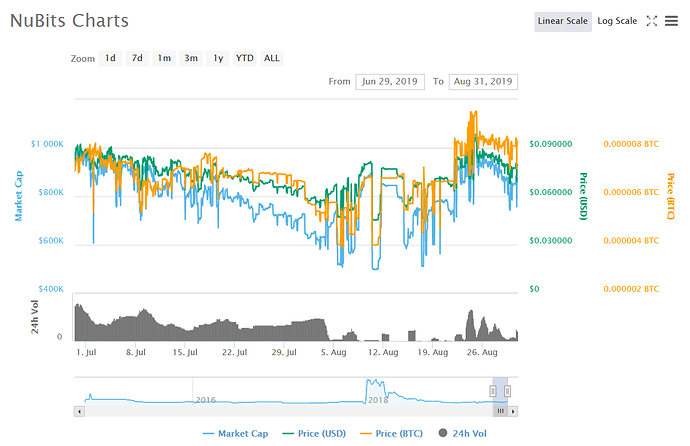Click the navigator scroll left arrow
This screenshot has width=690, height=446.
(x=79, y=412)
